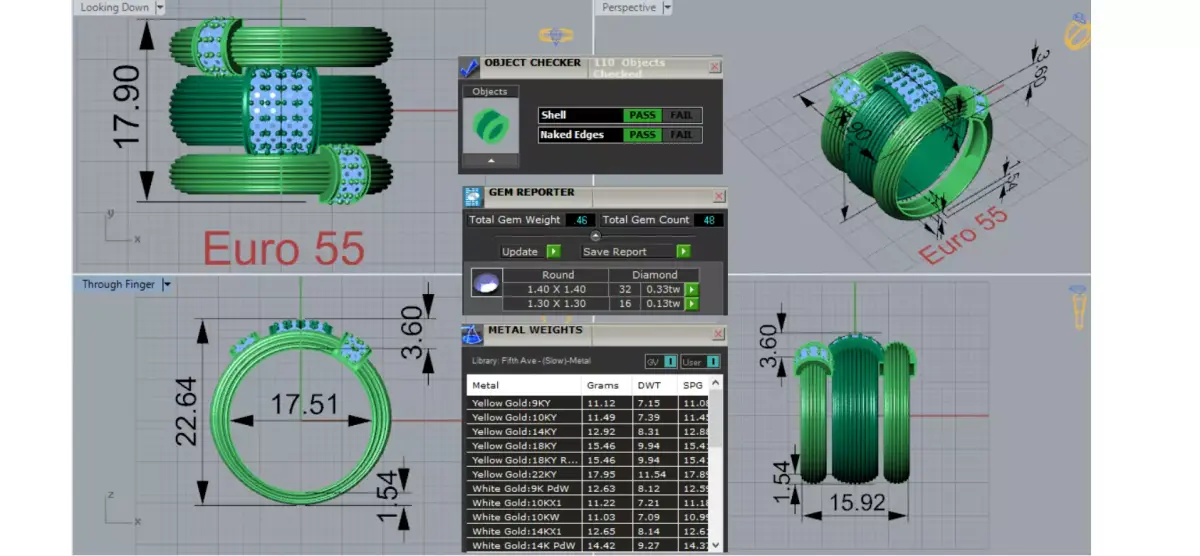Screen dimensions: 1200x556
Task: Click green arrow on 0.33tw row
Action: pyautogui.click(x=690, y=290)
